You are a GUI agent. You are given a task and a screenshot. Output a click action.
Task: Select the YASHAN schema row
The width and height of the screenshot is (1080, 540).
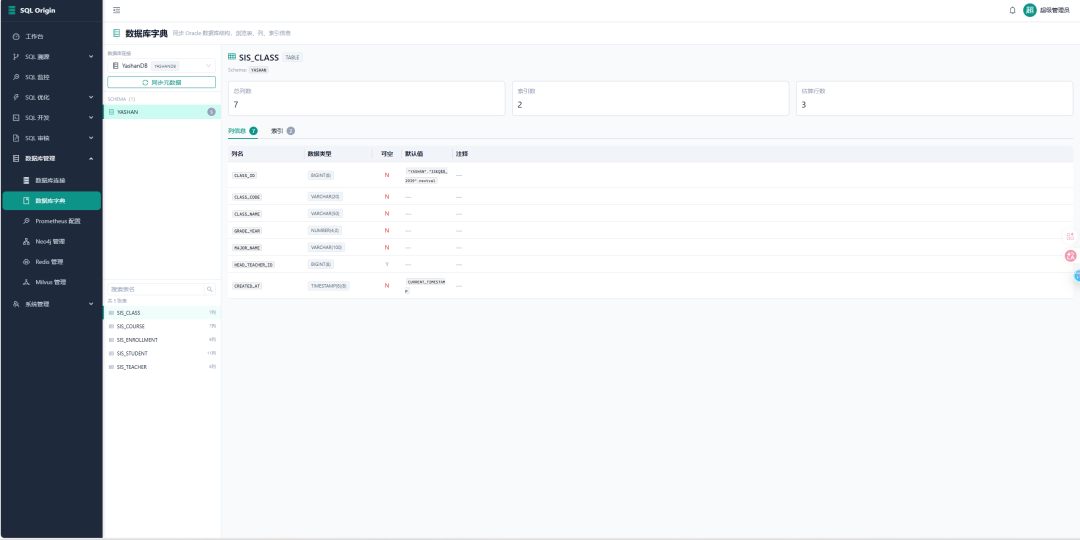pos(162,112)
